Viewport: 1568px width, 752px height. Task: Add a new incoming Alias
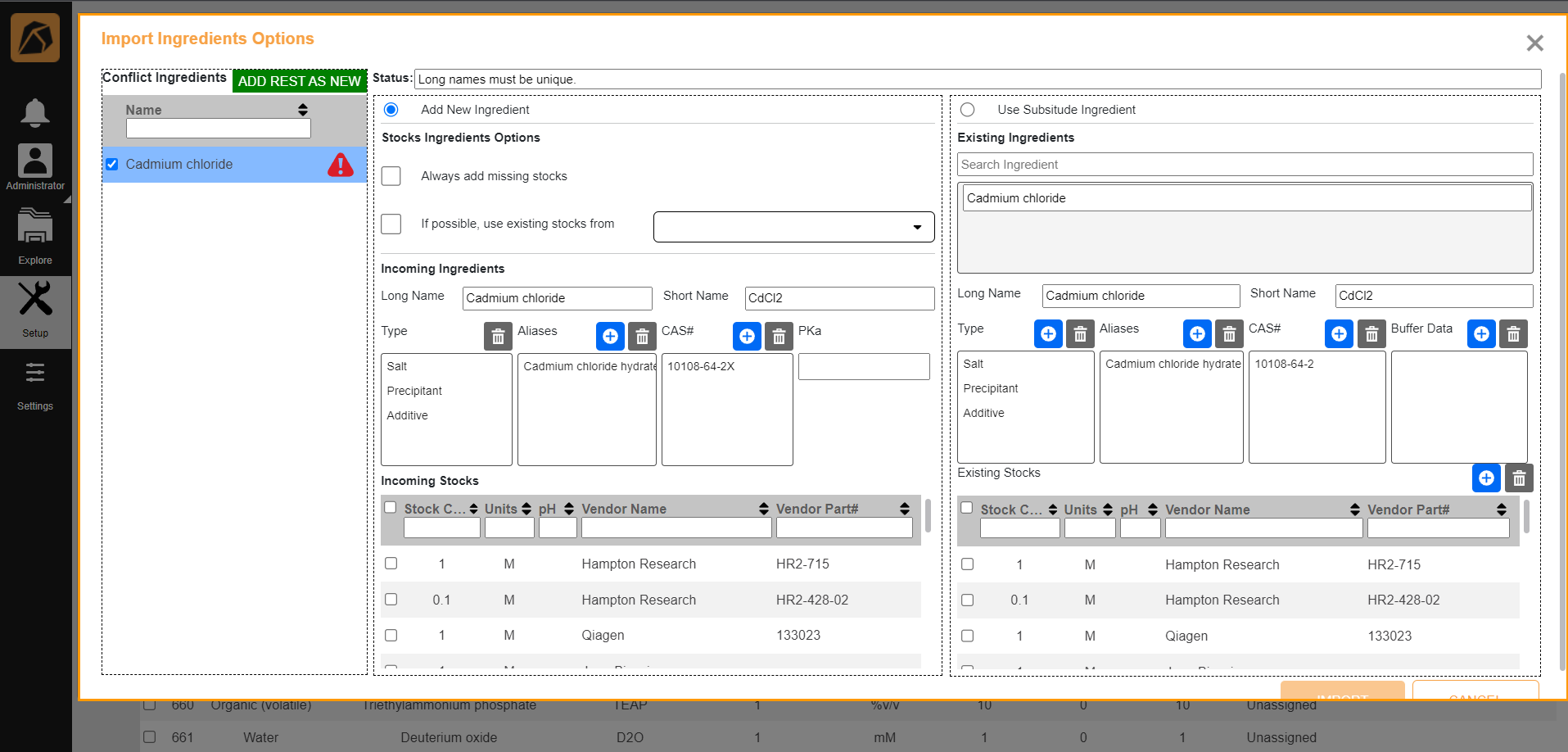[610, 337]
